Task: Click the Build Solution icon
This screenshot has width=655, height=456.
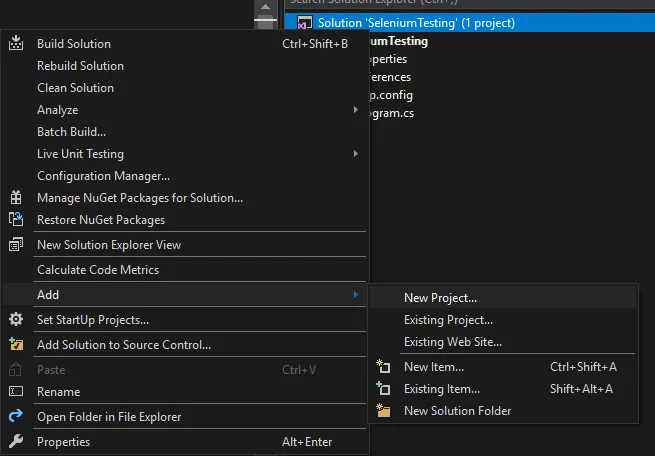Action: [x=16, y=44]
